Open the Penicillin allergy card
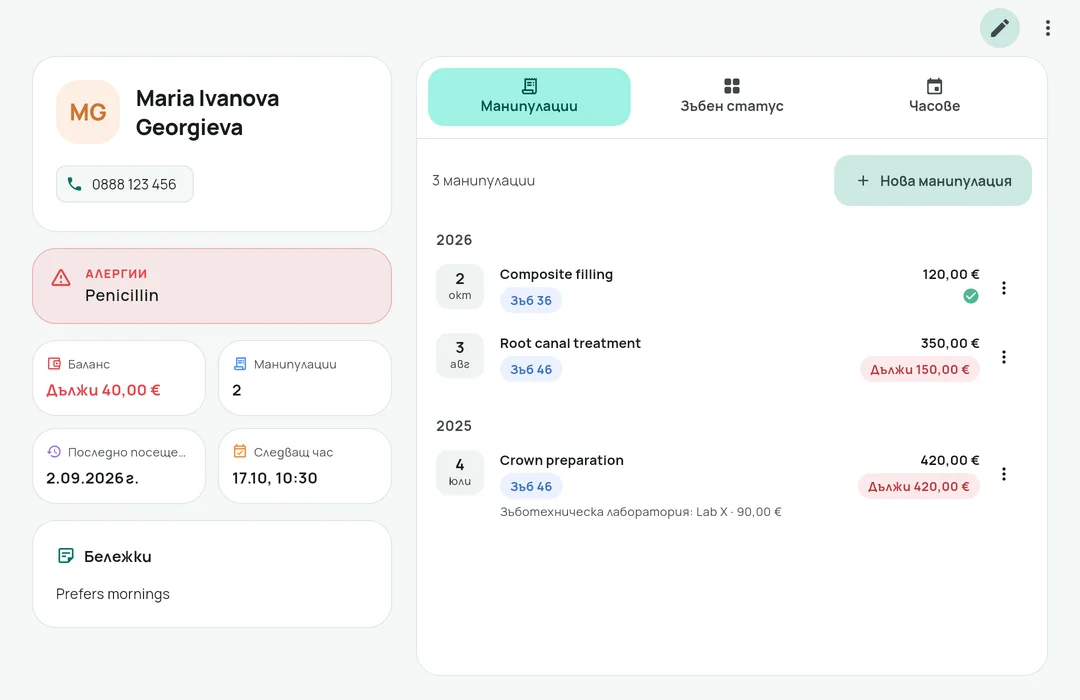The height and width of the screenshot is (700, 1080). [x=212, y=286]
